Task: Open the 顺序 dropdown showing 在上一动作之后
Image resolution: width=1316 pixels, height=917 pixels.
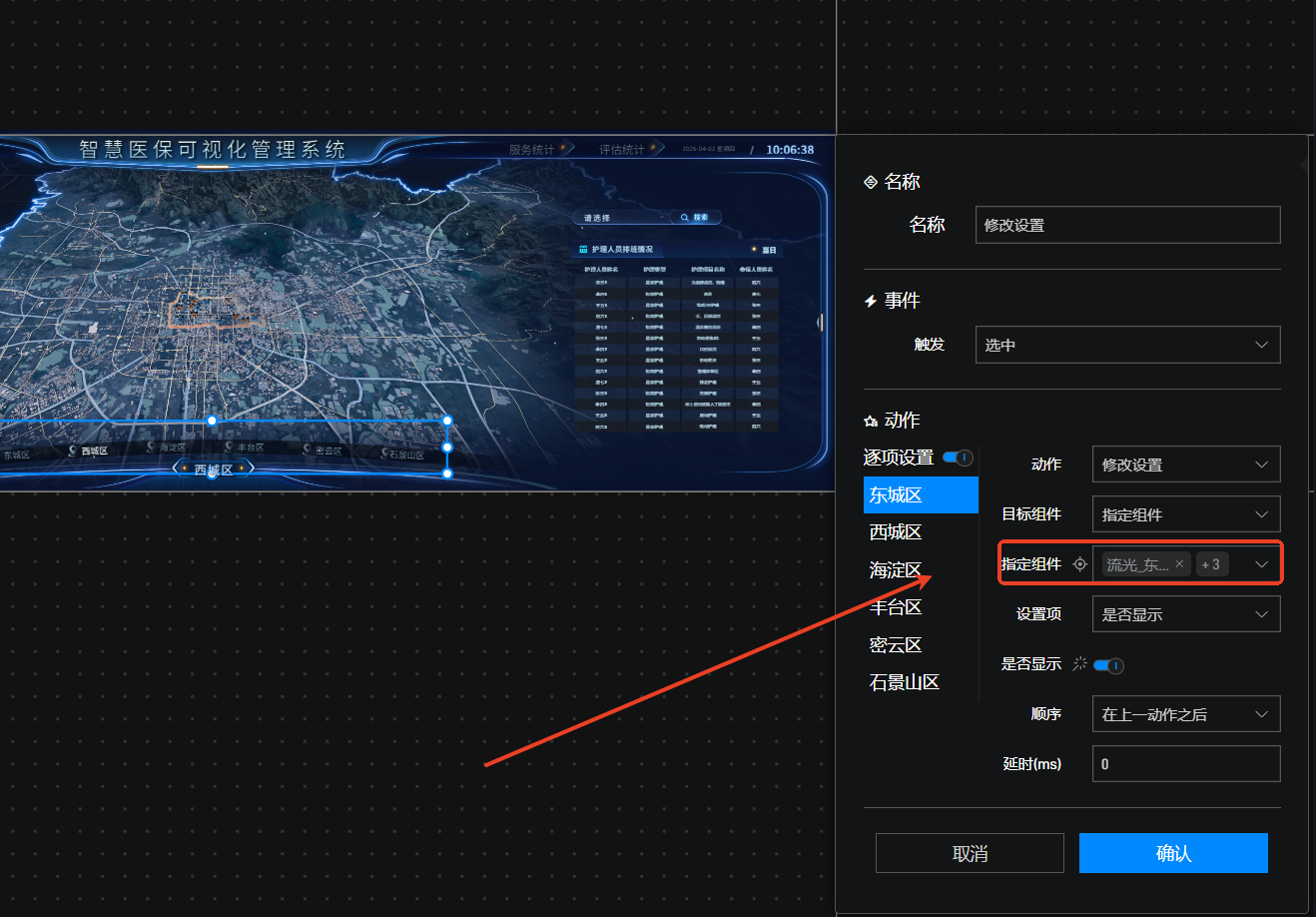Action: [x=1185, y=714]
